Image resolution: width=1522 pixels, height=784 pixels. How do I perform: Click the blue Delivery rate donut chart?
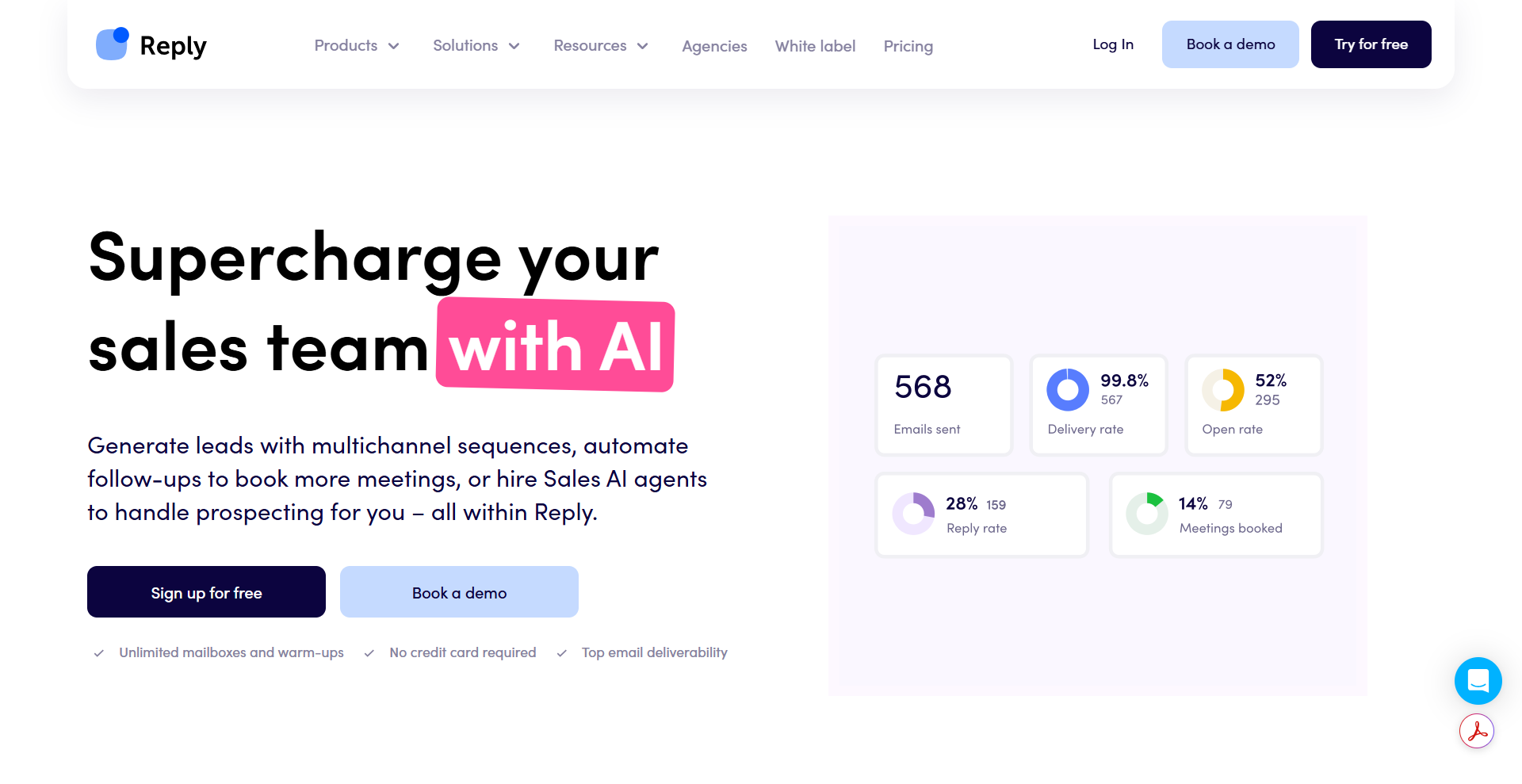tap(1068, 390)
